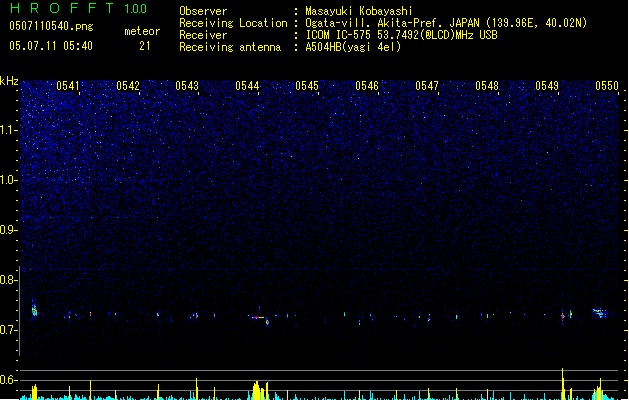Click the horizontal red echo trace near 0544
Screen dimensions: 629x400
(257, 318)
